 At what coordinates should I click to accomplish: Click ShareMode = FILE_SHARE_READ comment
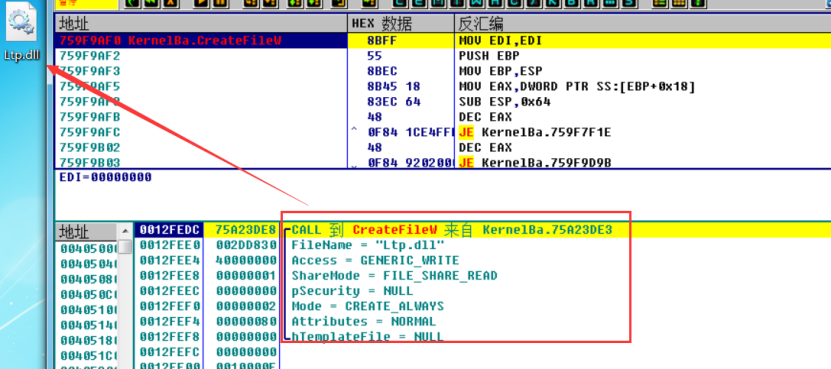(x=394, y=276)
